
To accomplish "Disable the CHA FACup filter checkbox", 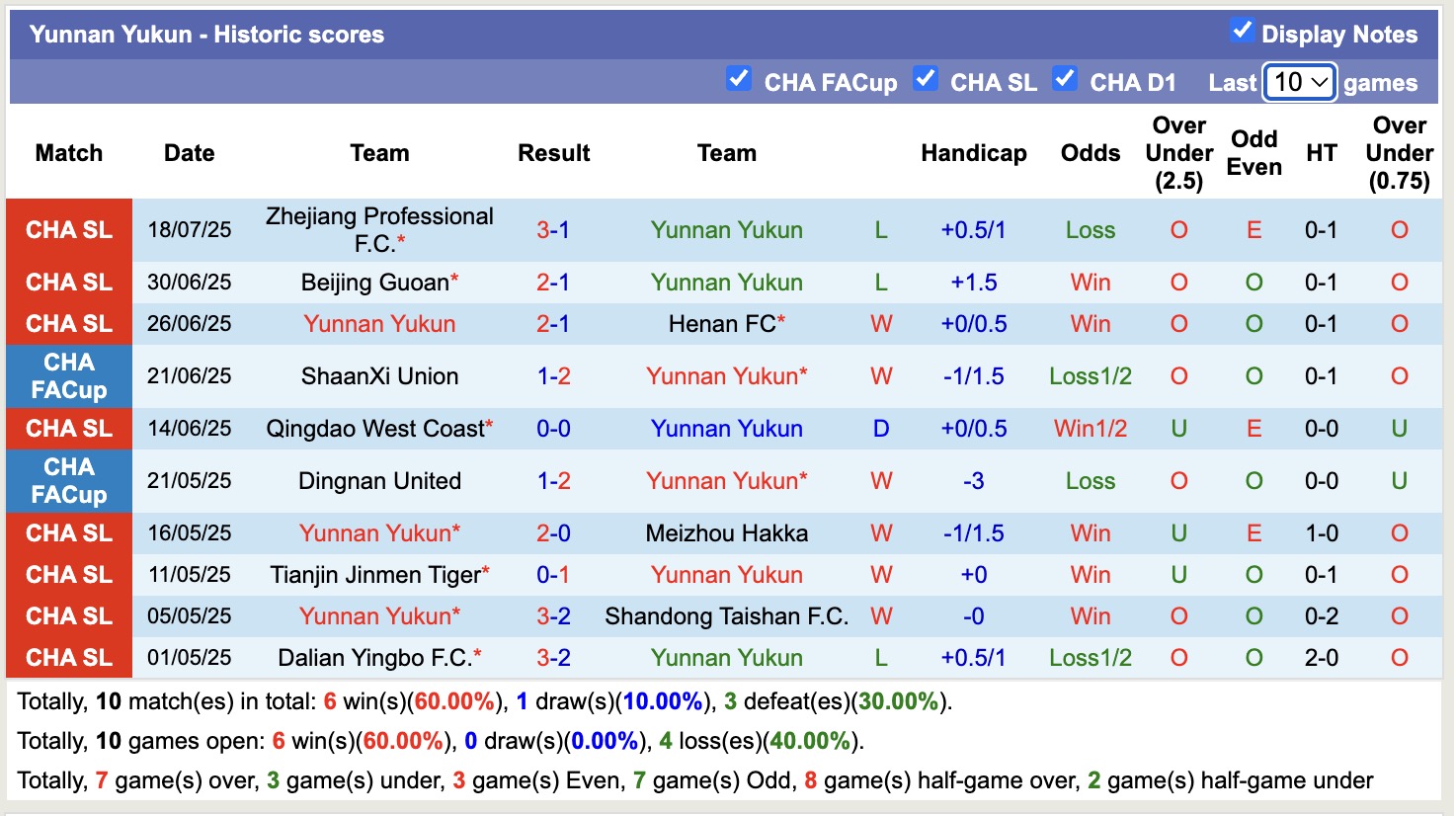I will click(x=739, y=81).
